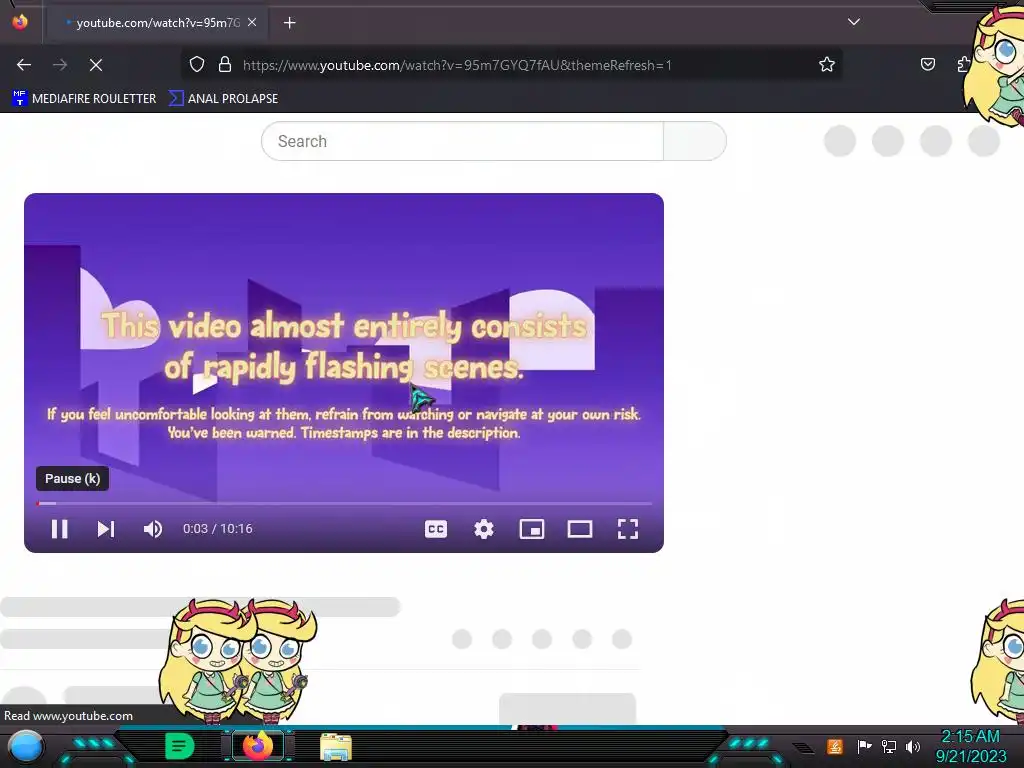The height and width of the screenshot is (768, 1024).
Task: Go forward to the next page
Action: pyautogui.click(x=60, y=65)
